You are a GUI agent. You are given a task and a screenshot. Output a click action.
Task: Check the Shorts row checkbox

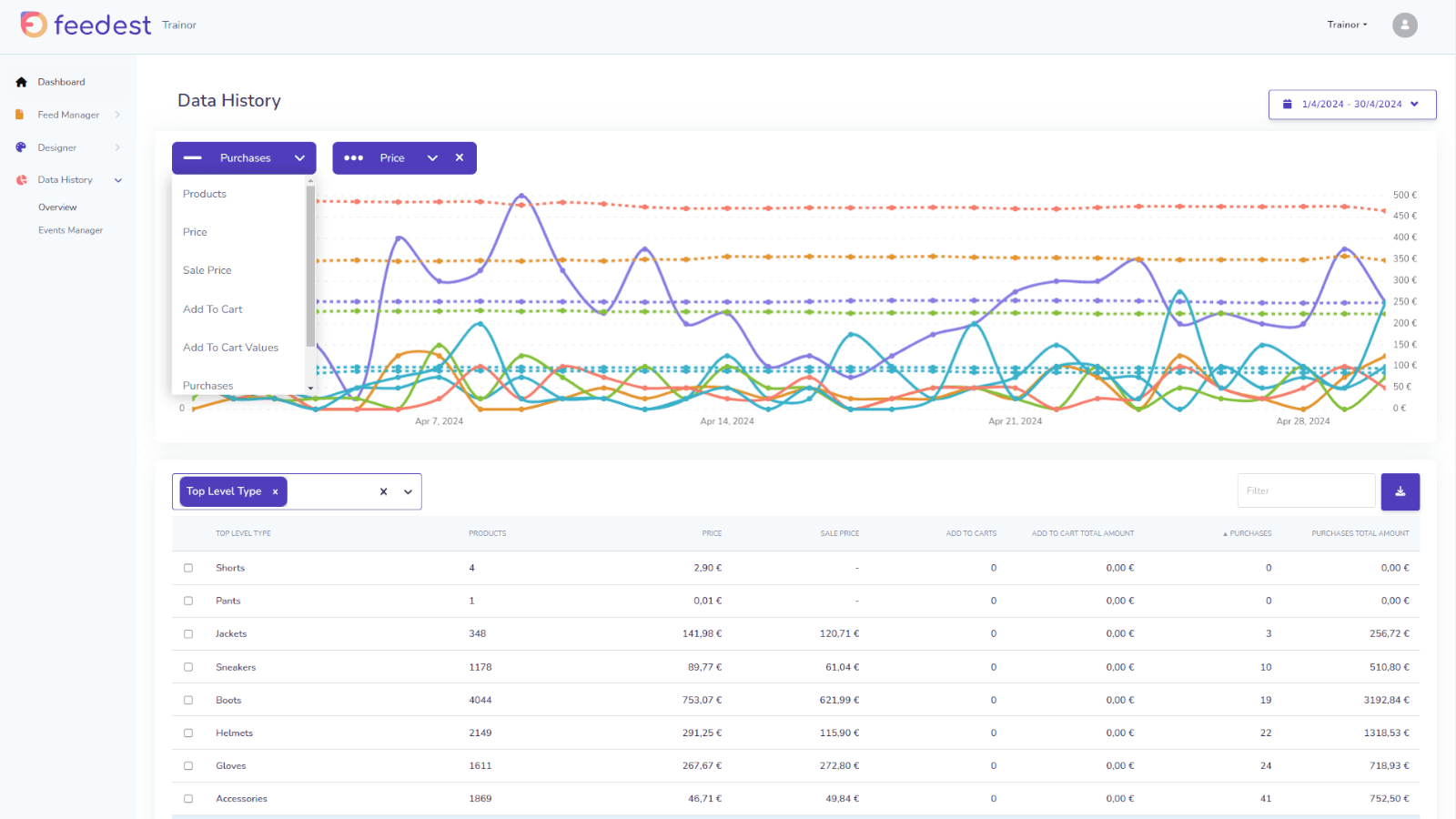(188, 568)
